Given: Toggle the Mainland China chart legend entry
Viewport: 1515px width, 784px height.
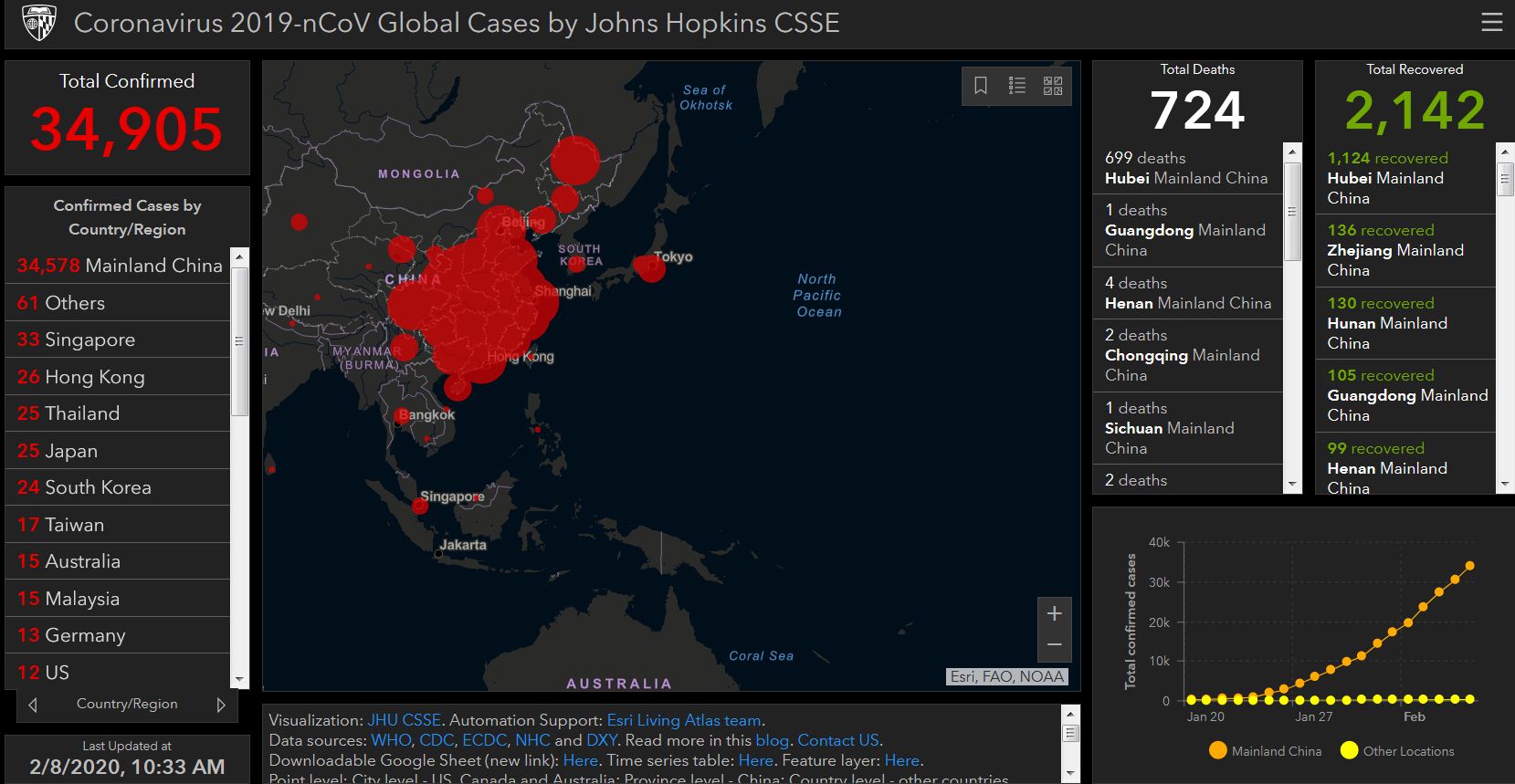Looking at the screenshot, I should pos(1265,751).
